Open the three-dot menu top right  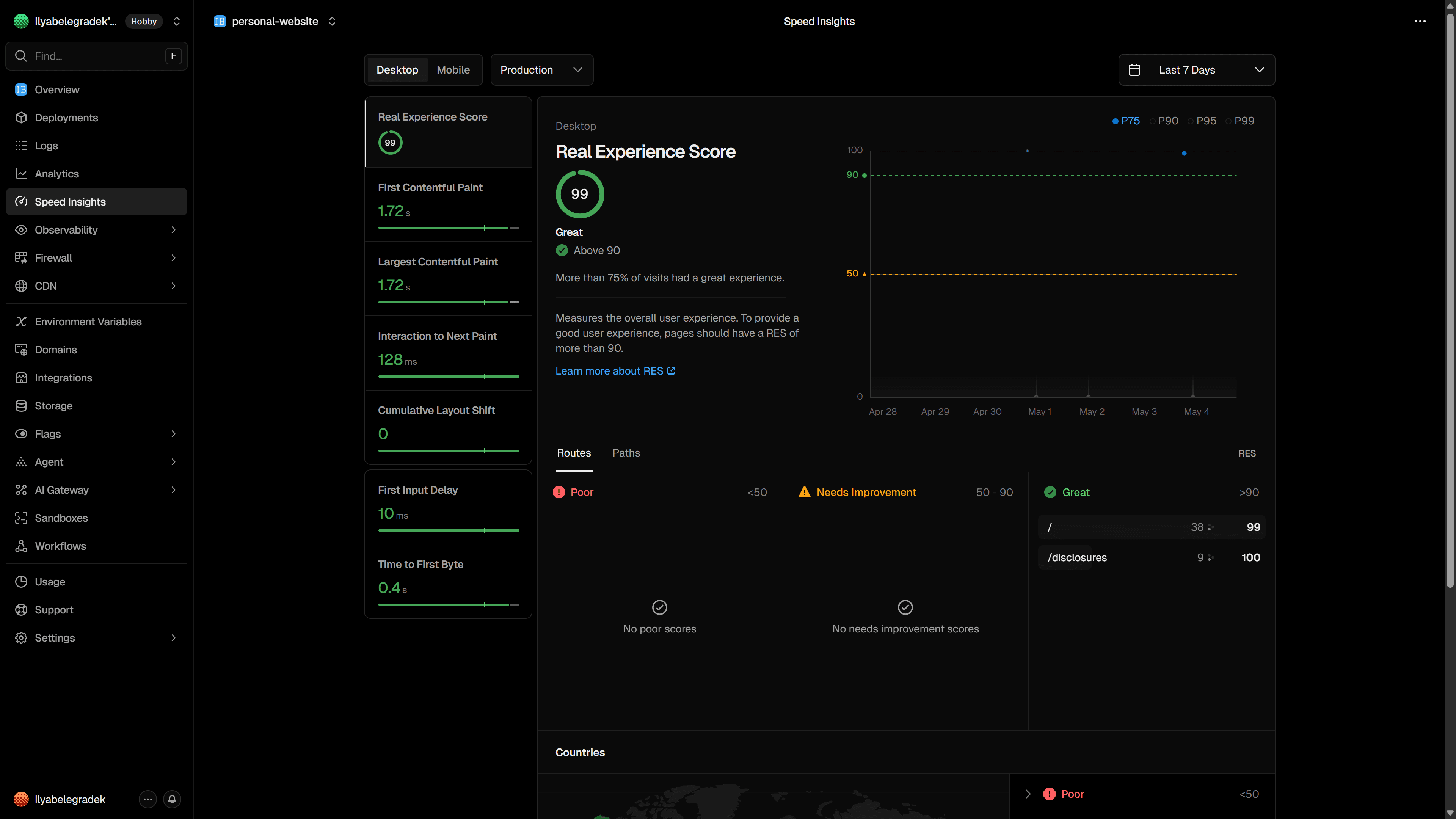pyautogui.click(x=1420, y=22)
